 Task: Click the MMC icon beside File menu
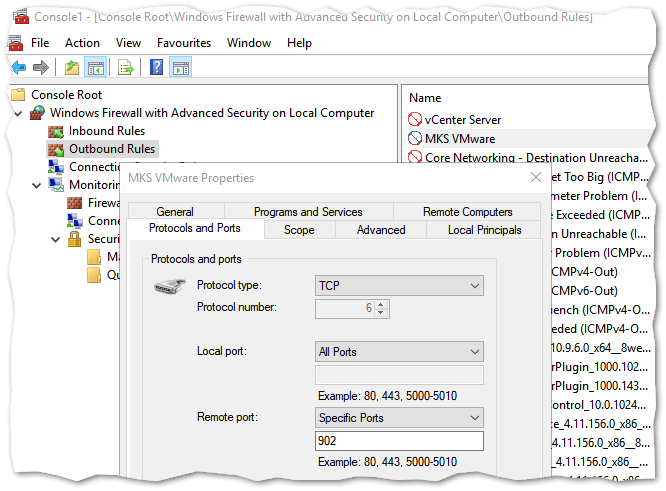15,43
